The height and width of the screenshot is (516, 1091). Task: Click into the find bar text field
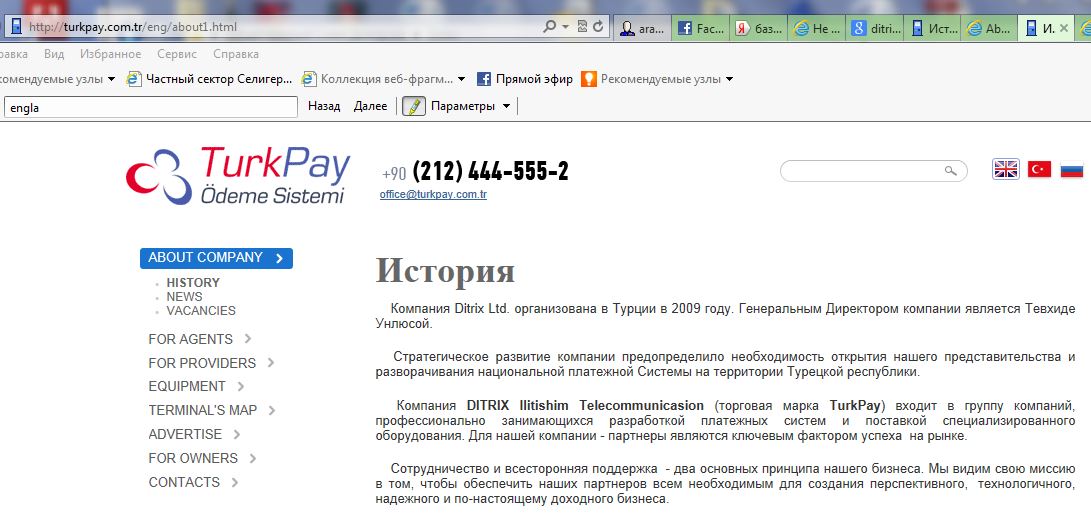pyautogui.click(x=151, y=108)
